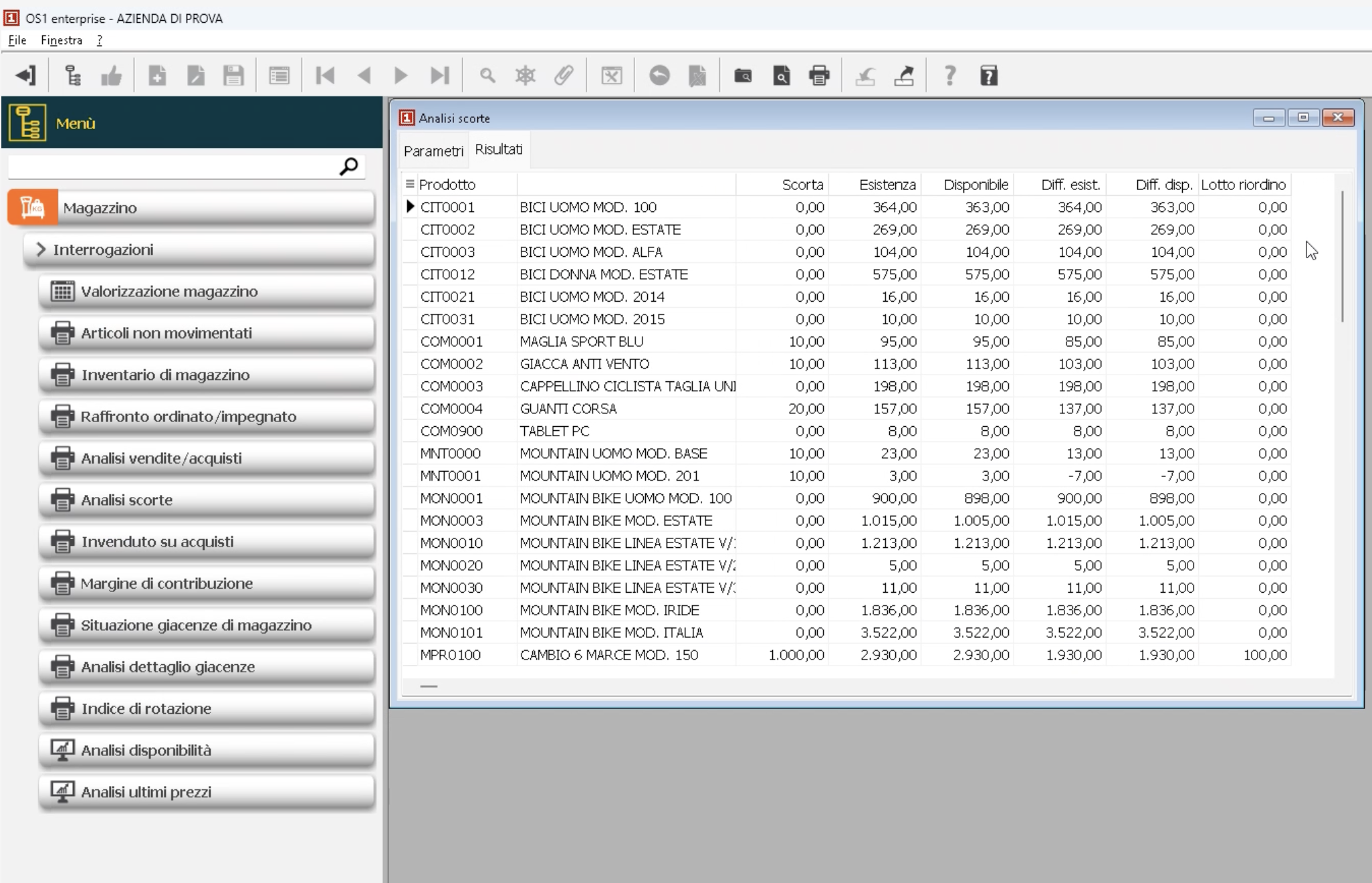
Task: Click the exit door icon in toolbar
Action: pos(25,76)
